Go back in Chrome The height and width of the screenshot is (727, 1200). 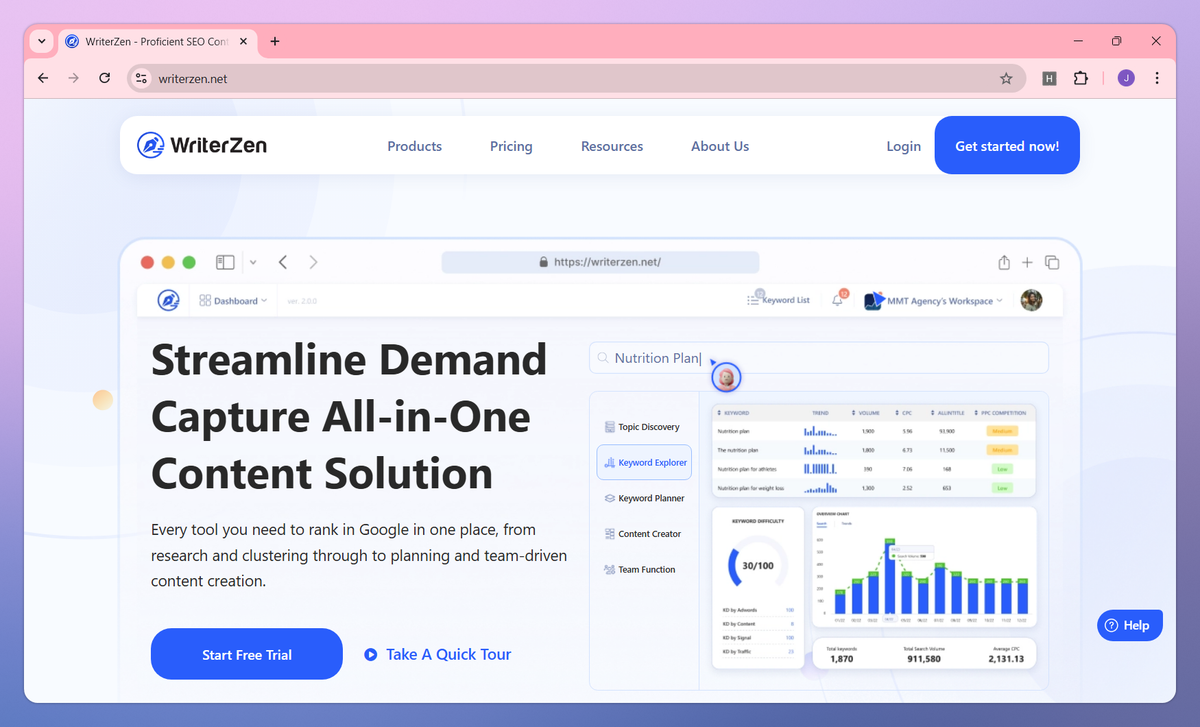pyautogui.click(x=43, y=78)
